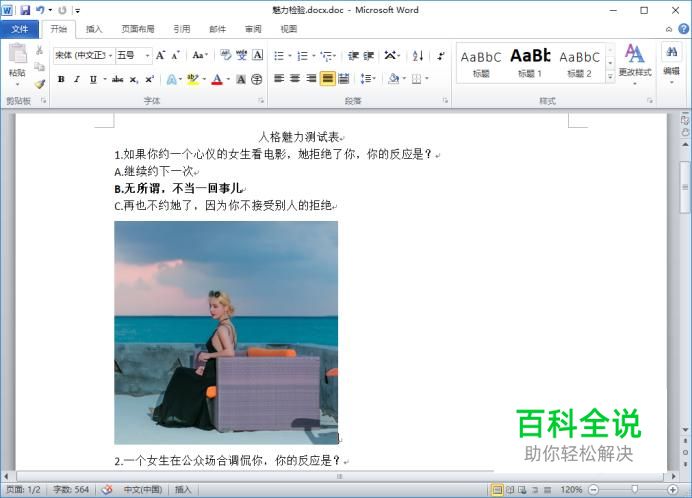Open the Borders dropdown arrow

427,79
